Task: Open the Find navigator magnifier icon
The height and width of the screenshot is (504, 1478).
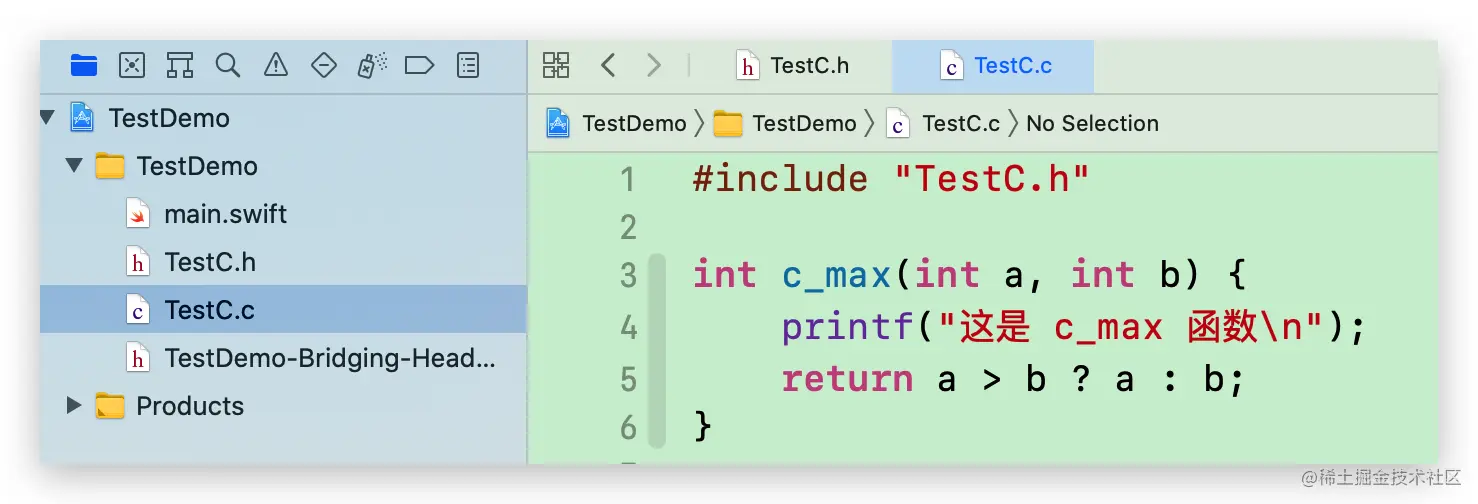Action: point(228,66)
